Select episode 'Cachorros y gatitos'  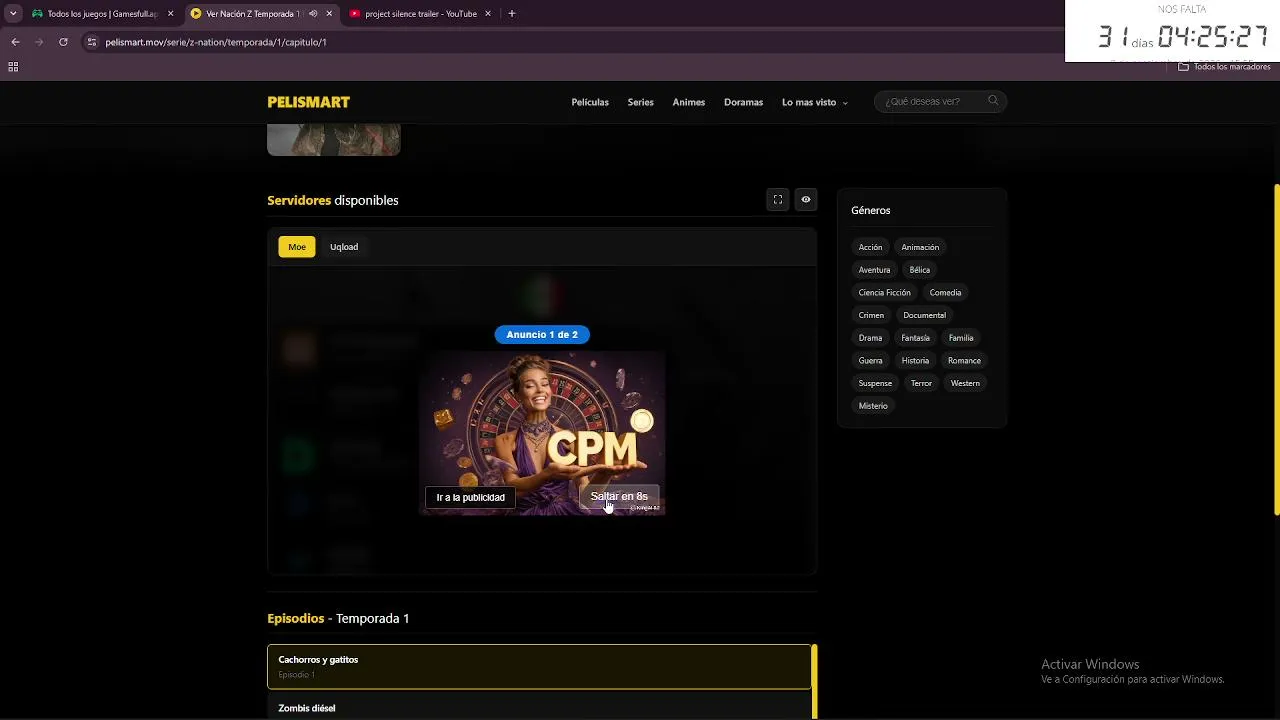[x=540, y=667]
